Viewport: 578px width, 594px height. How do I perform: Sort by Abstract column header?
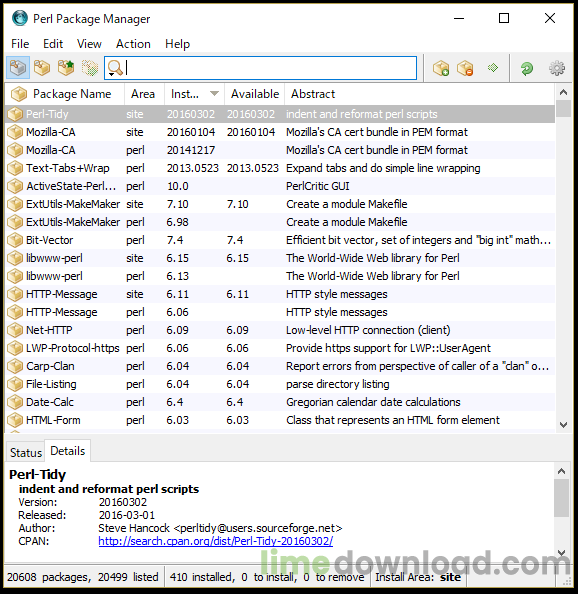click(420, 94)
